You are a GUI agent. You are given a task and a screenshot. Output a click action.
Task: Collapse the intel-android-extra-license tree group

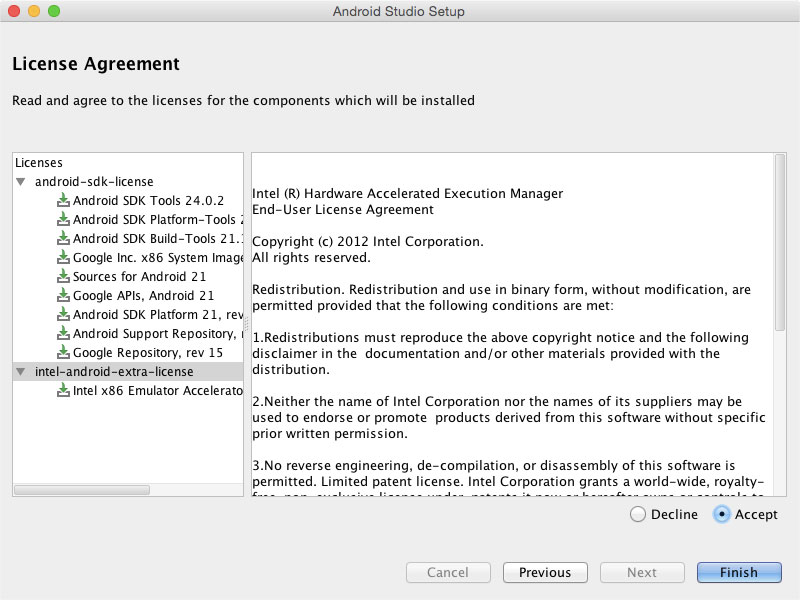tap(21, 371)
